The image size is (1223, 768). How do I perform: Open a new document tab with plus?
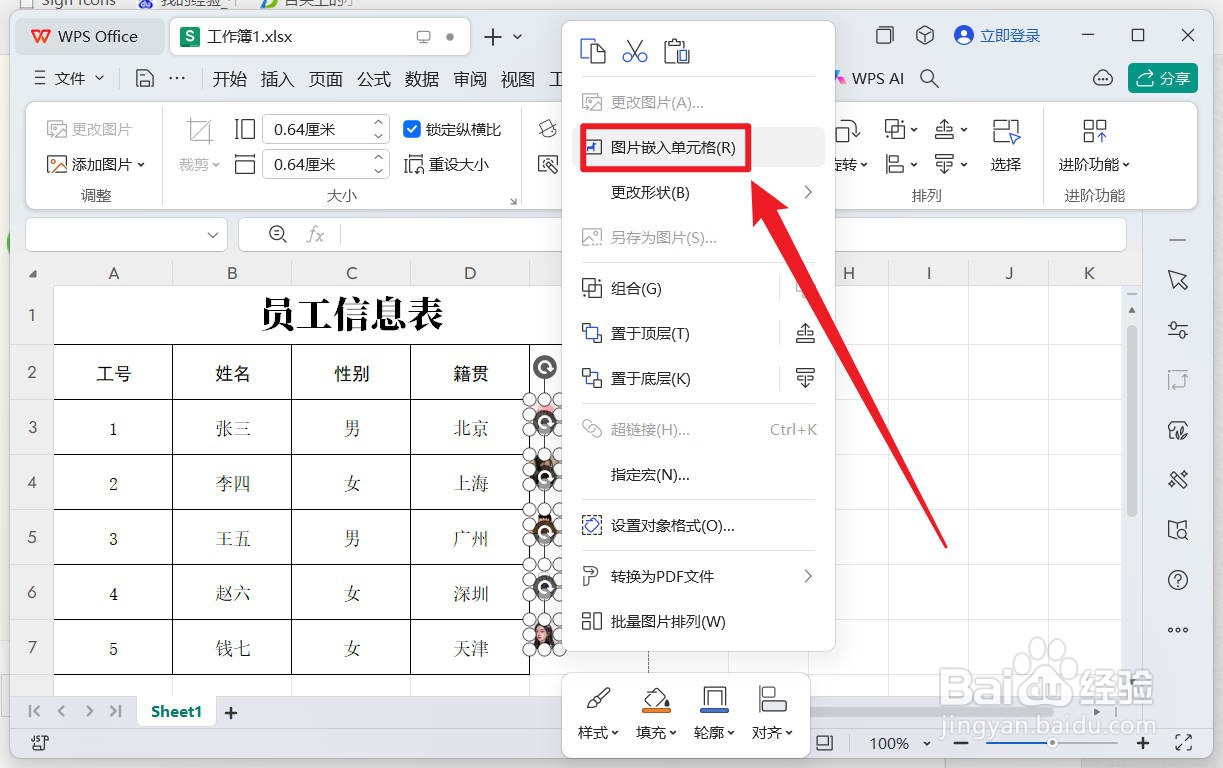(492, 36)
